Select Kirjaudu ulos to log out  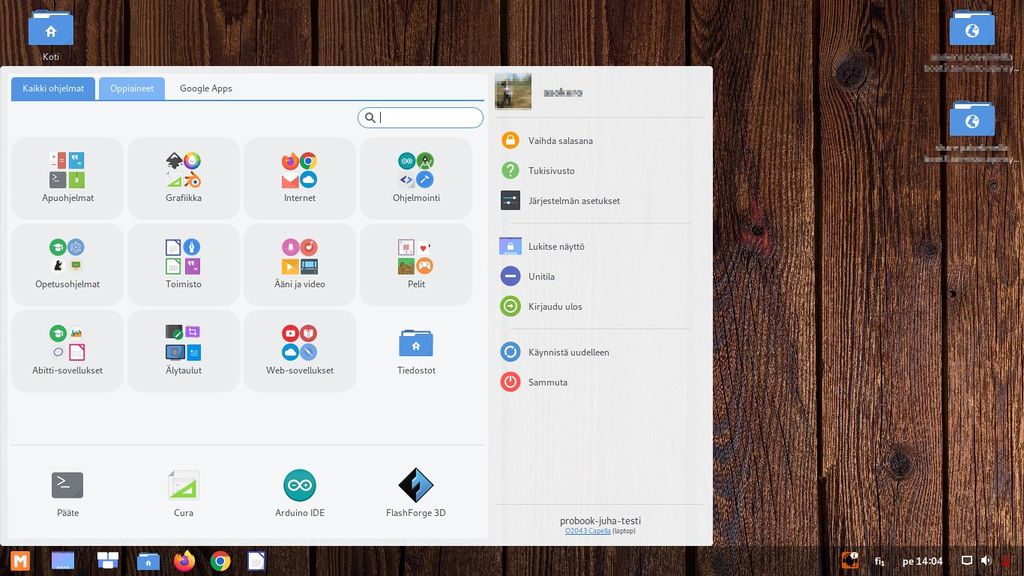(555, 307)
